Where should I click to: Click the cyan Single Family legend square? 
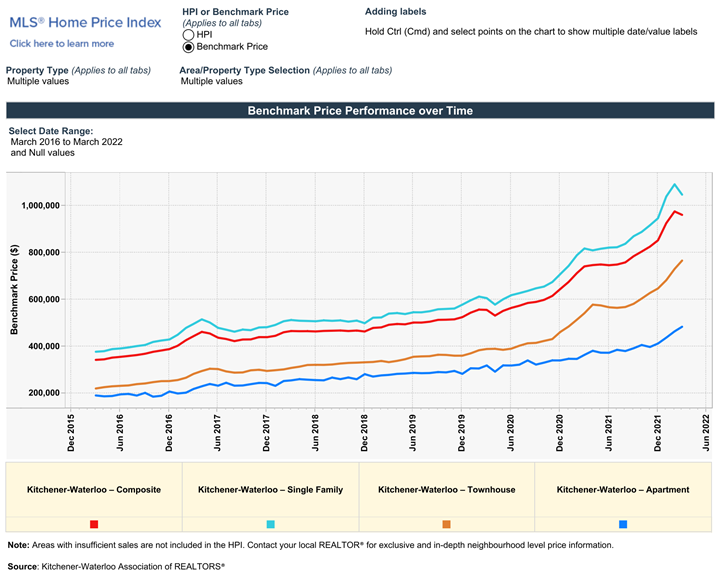point(270,524)
